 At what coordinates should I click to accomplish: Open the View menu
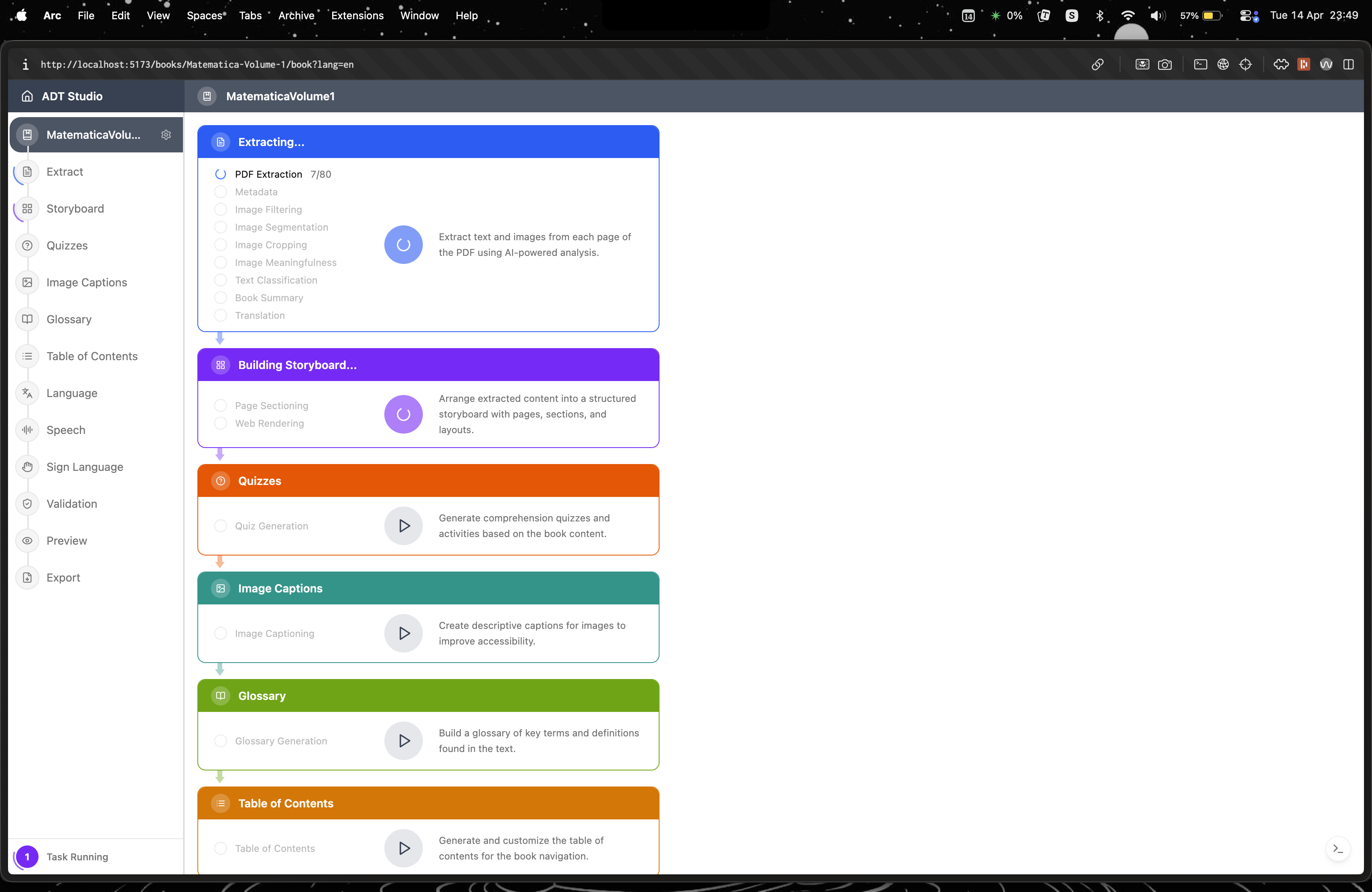tap(158, 16)
